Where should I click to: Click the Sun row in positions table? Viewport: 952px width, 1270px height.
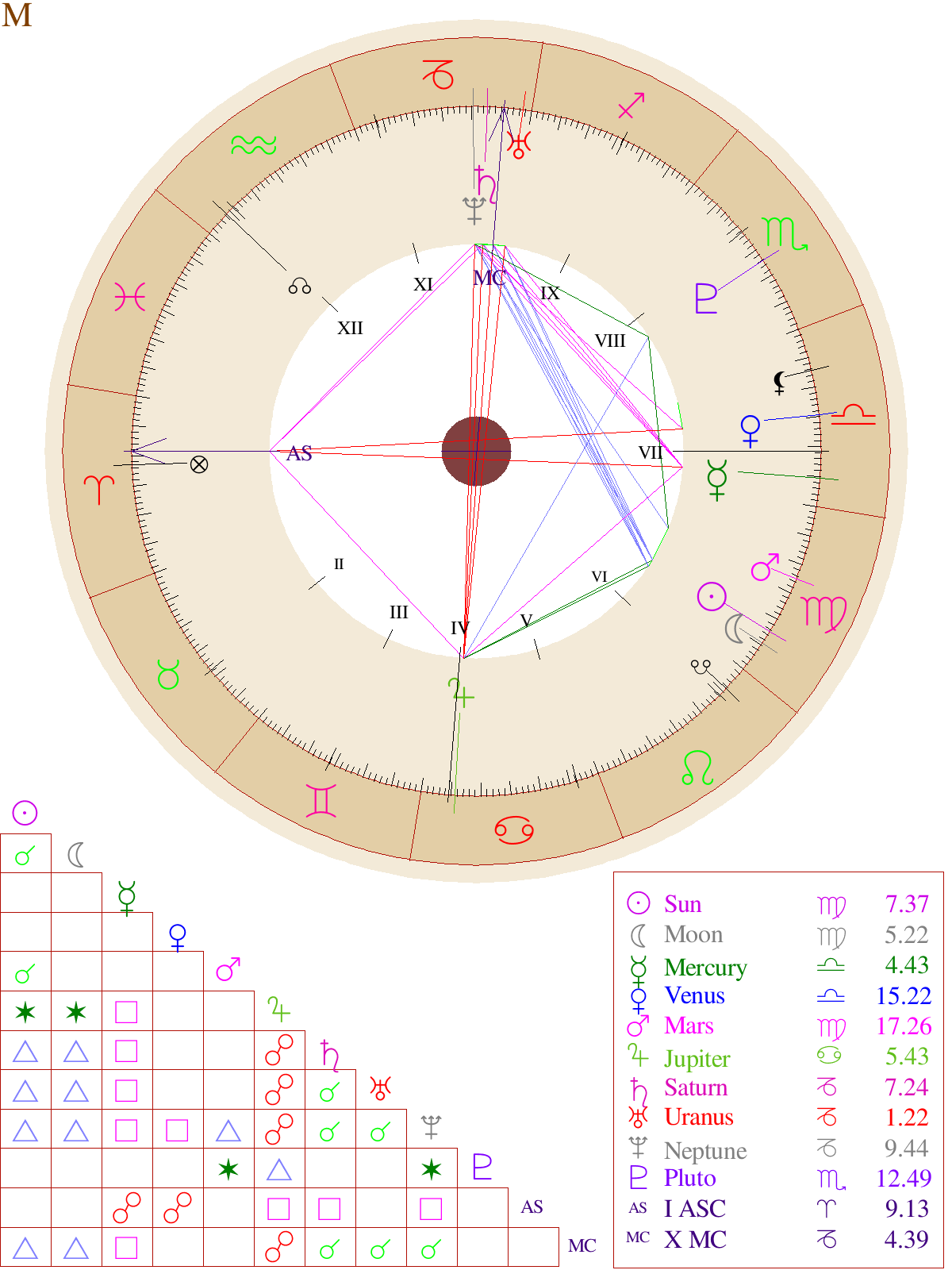tap(777, 904)
